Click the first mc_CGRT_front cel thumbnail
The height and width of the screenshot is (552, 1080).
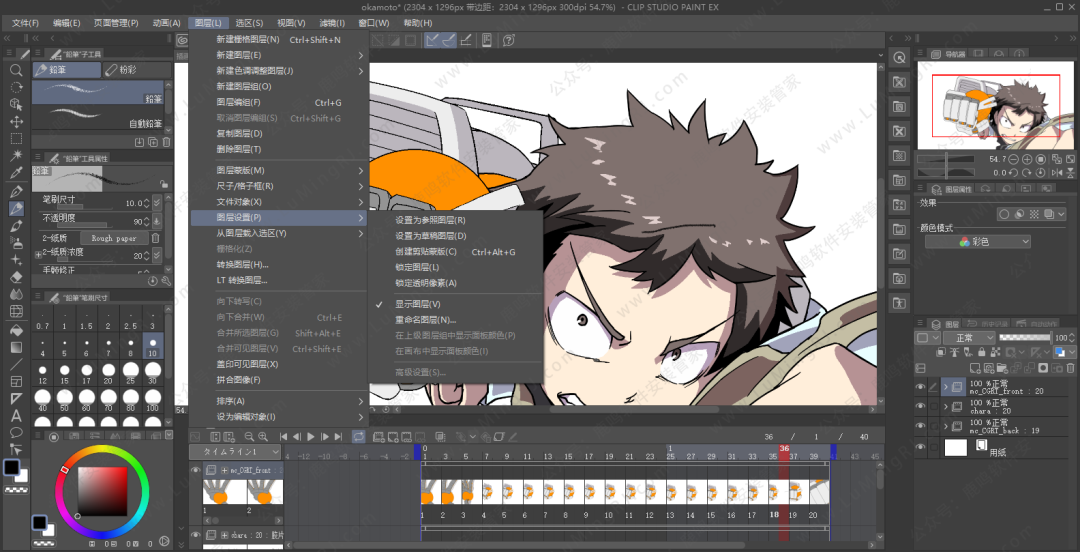pyautogui.click(x=225, y=492)
